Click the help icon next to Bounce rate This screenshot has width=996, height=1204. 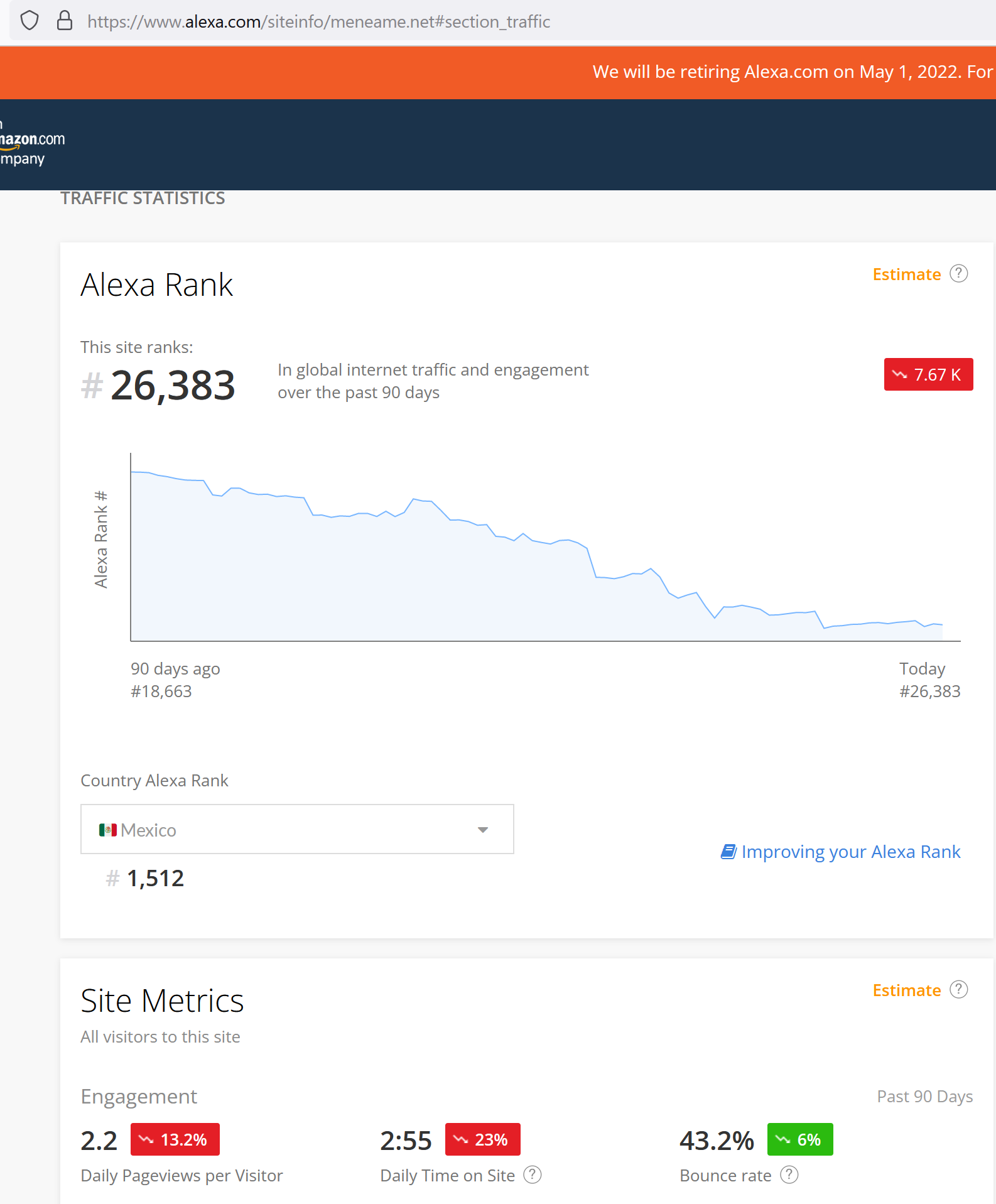tap(789, 1174)
